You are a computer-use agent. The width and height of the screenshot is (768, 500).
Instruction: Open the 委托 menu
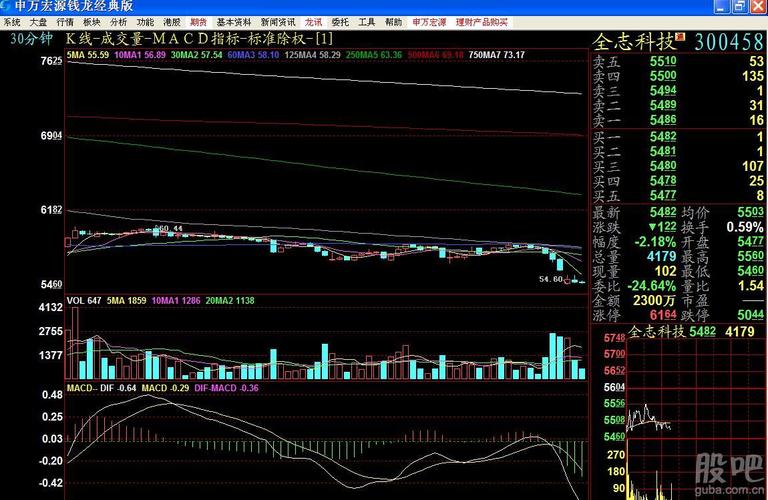click(340, 23)
